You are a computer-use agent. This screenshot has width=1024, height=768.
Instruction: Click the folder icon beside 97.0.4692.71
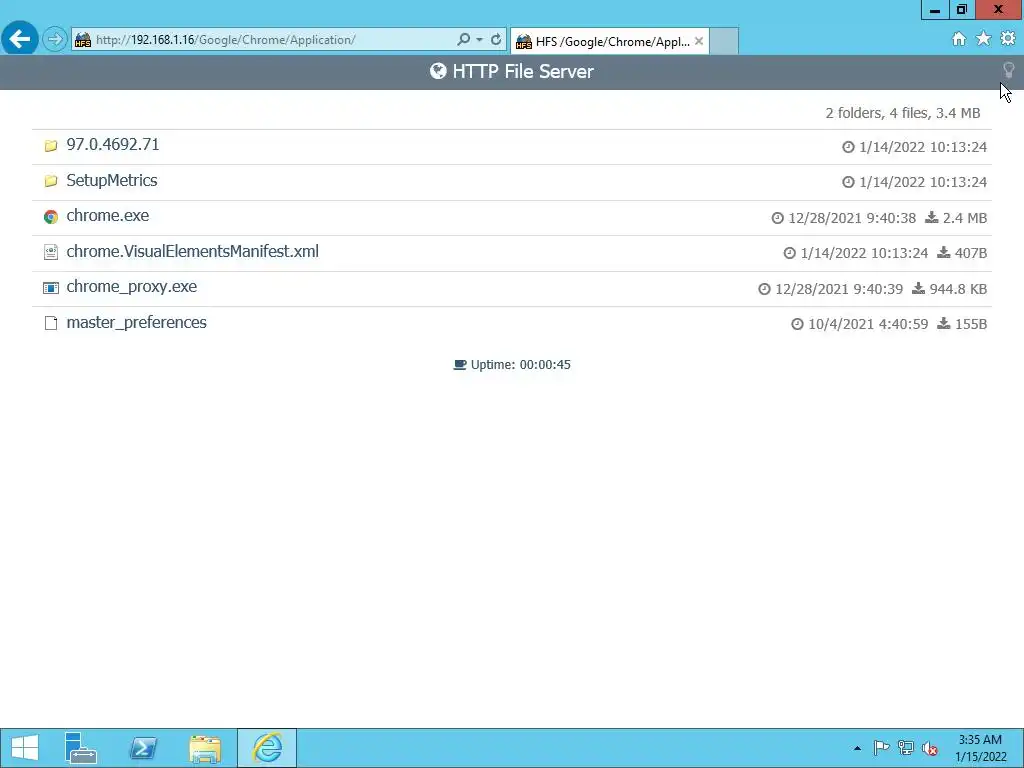point(51,146)
